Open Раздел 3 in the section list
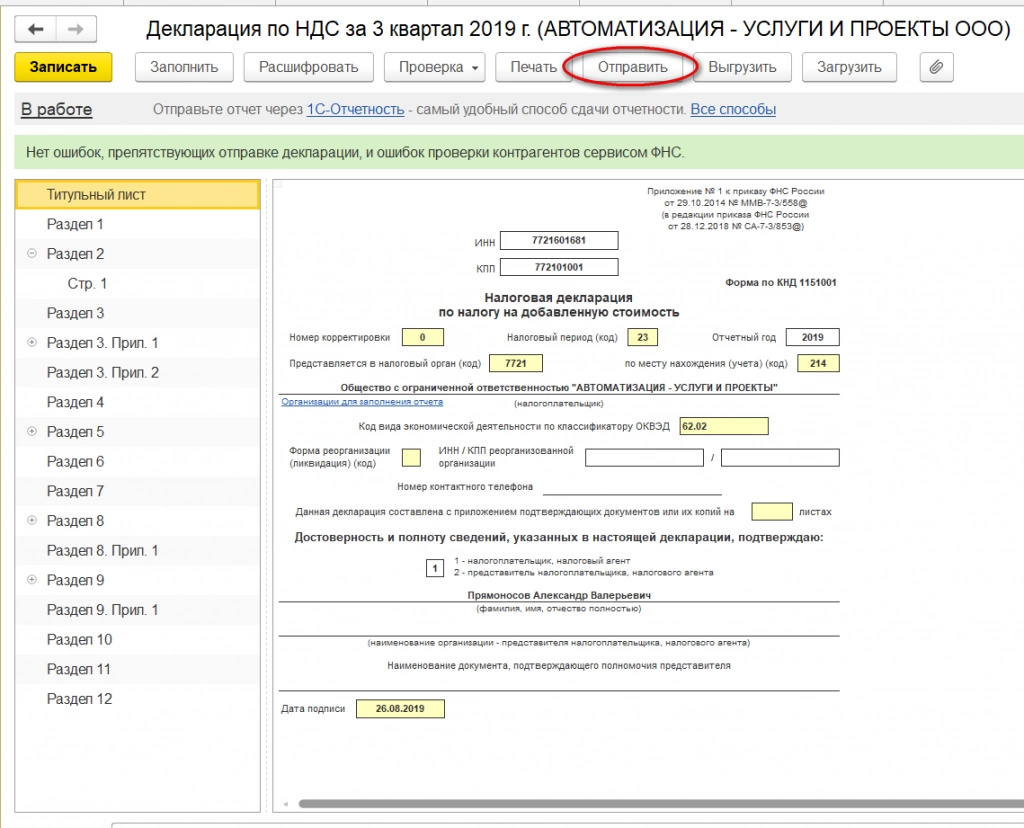The height and width of the screenshot is (828, 1024). pyautogui.click(x=137, y=313)
